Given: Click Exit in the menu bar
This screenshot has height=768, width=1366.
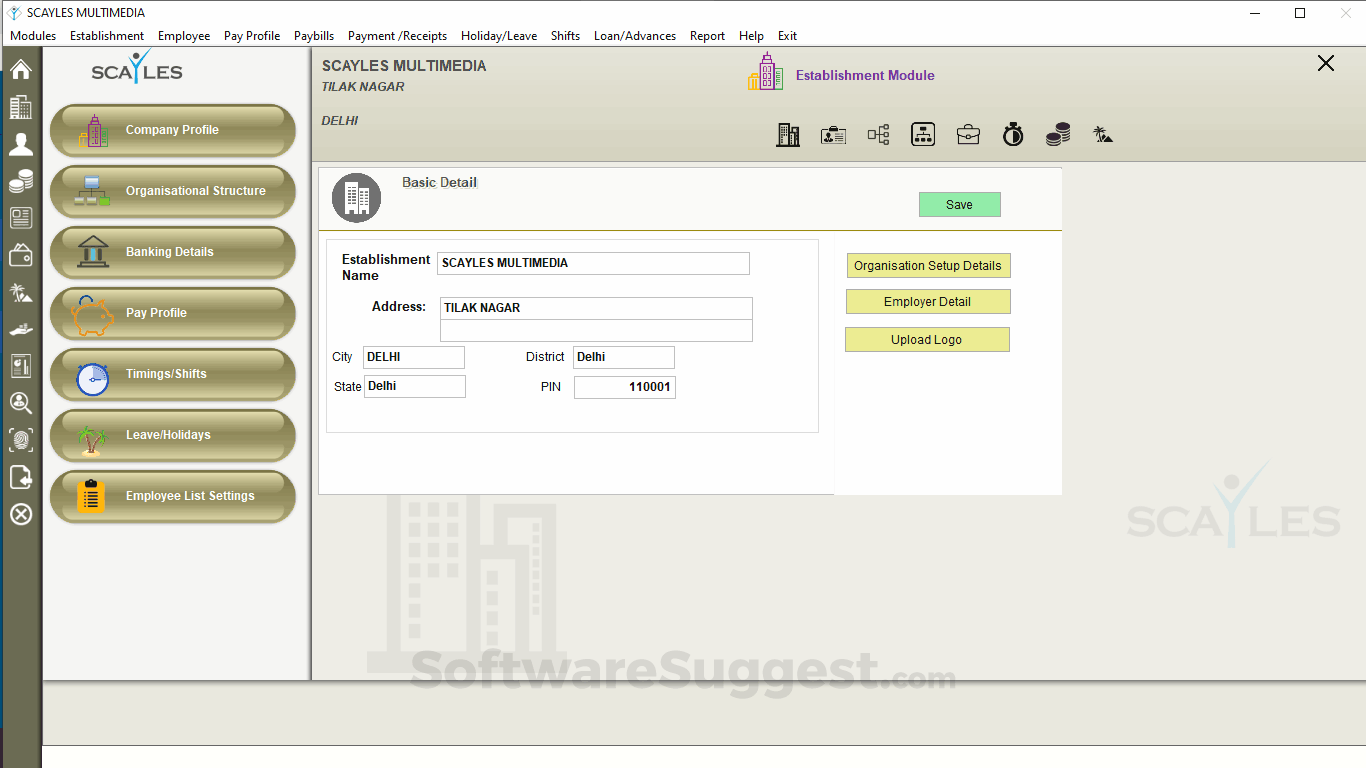Looking at the screenshot, I should coord(787,36).
